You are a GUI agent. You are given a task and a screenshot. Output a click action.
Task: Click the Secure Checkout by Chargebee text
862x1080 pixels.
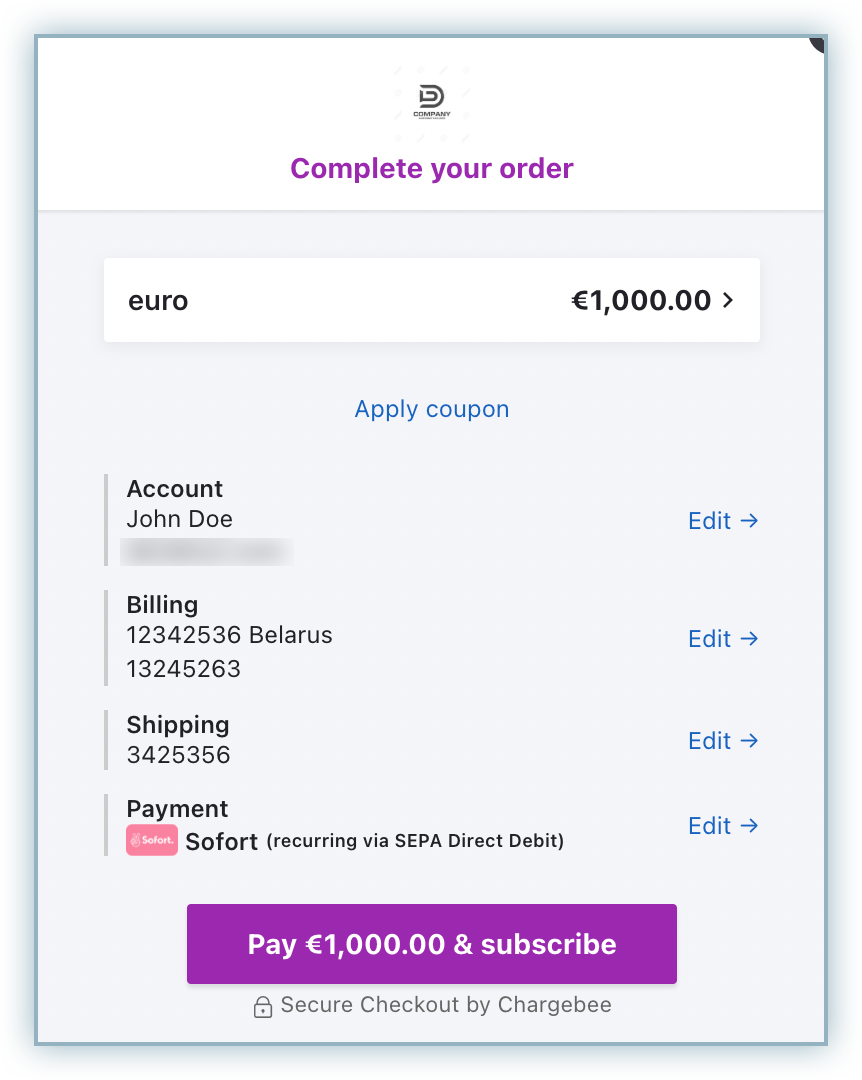(446, 1005)
